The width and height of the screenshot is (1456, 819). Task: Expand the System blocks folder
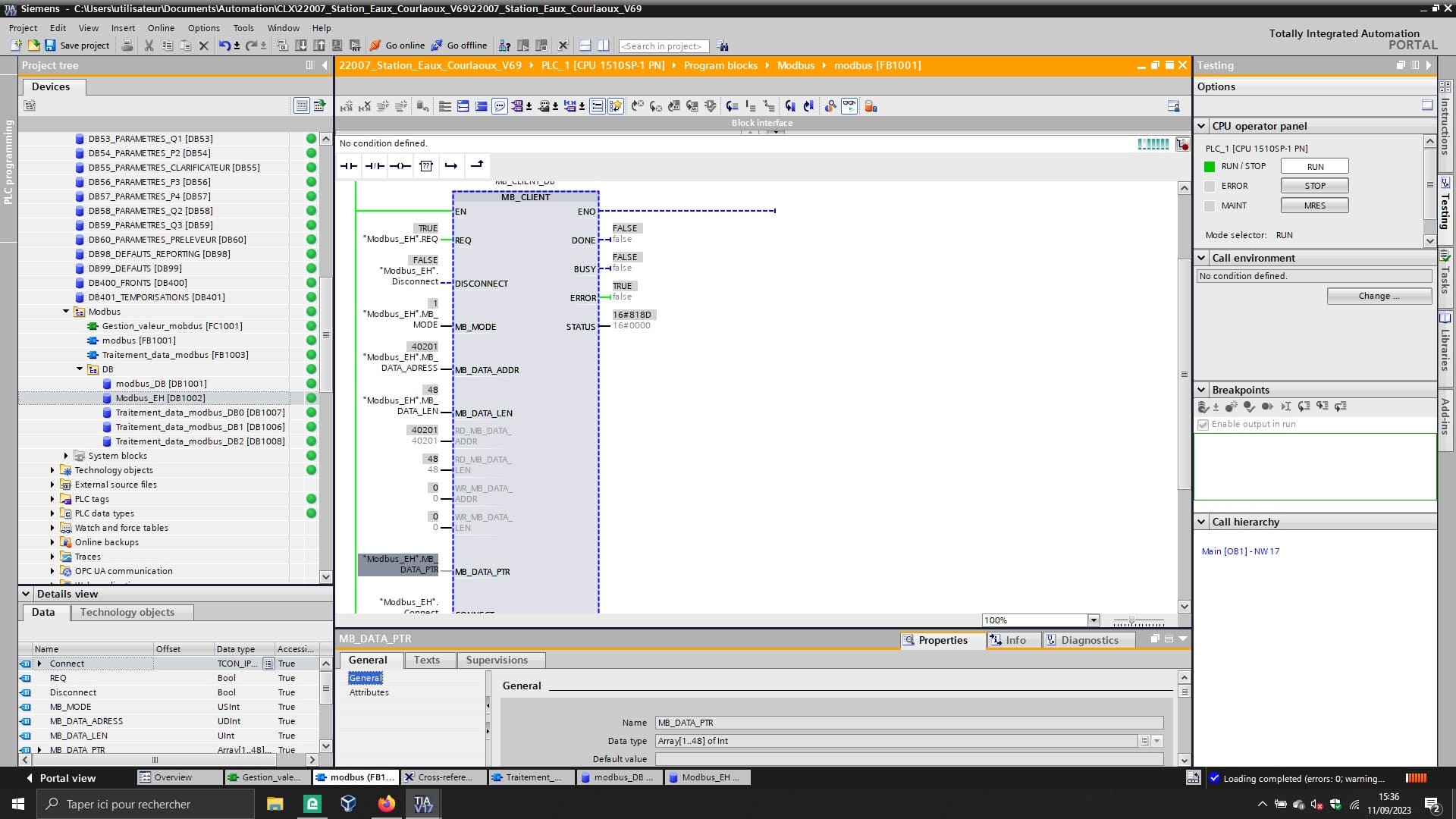click(x=66, y=456)
